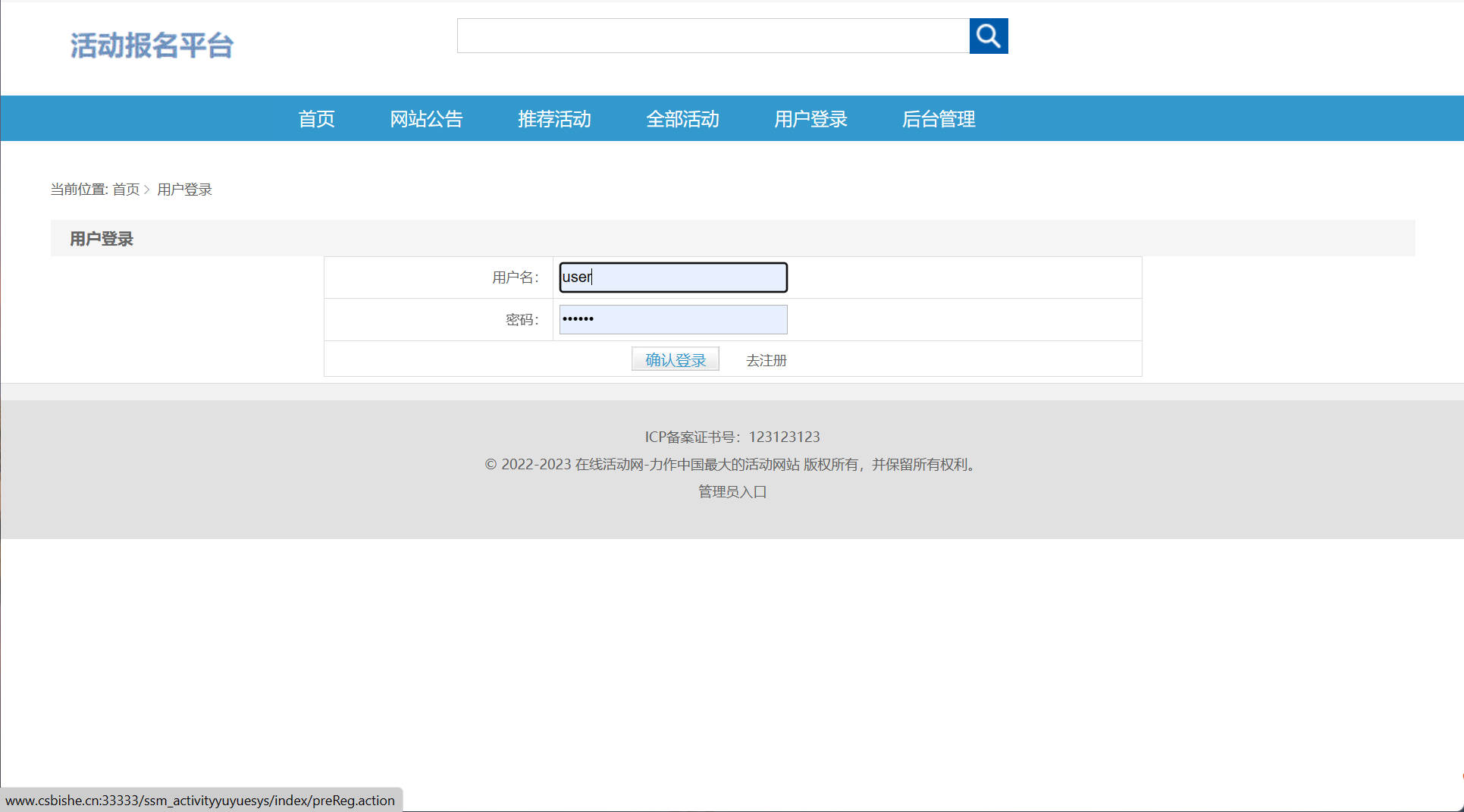
Task: Open the 首页 navigation menu item
Action: 316,118
